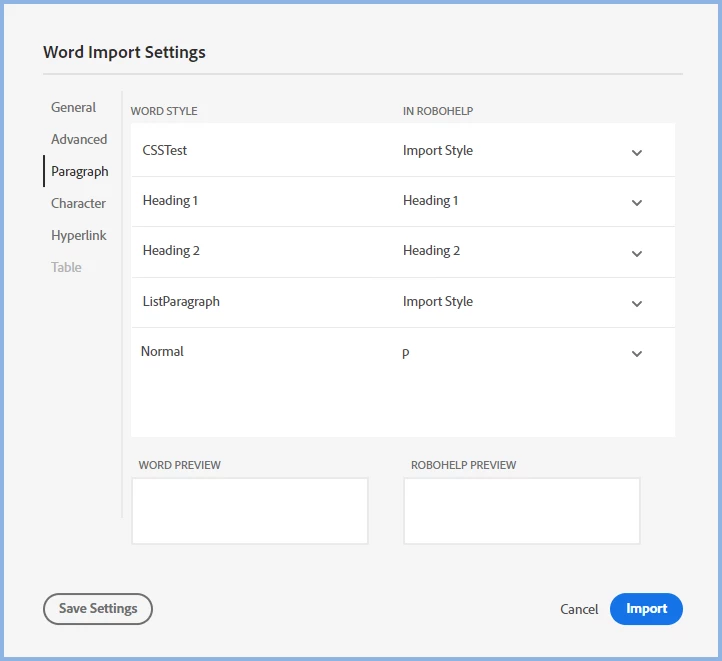Click the Table tab
Image resolution: width=722 pixels, height=661 pixels.
point(66,268)
